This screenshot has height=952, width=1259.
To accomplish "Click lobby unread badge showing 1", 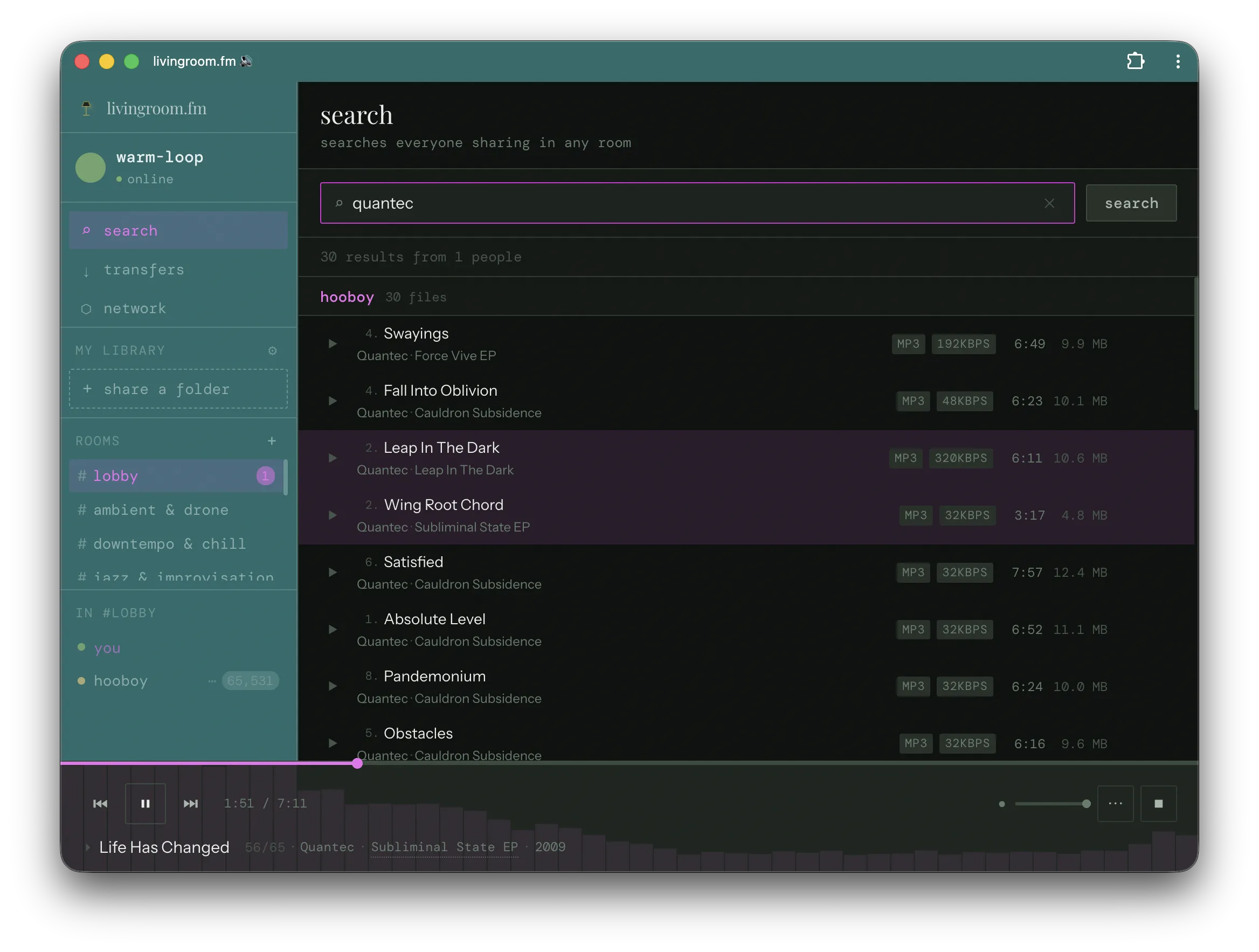I will (265, 476).
